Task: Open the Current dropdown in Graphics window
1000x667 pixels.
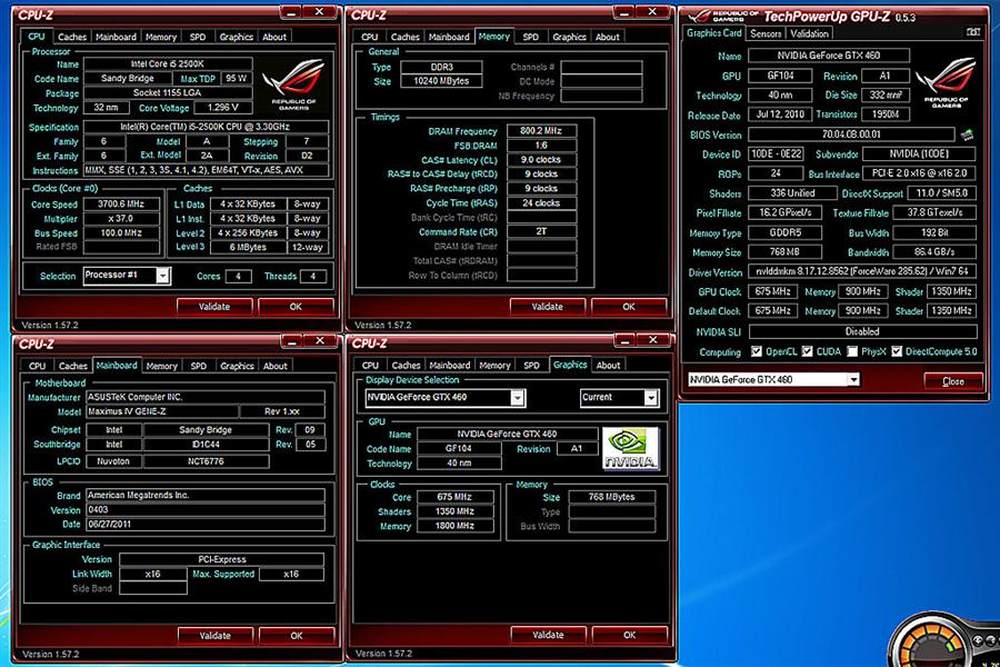Action: click(x=650, y=398)
